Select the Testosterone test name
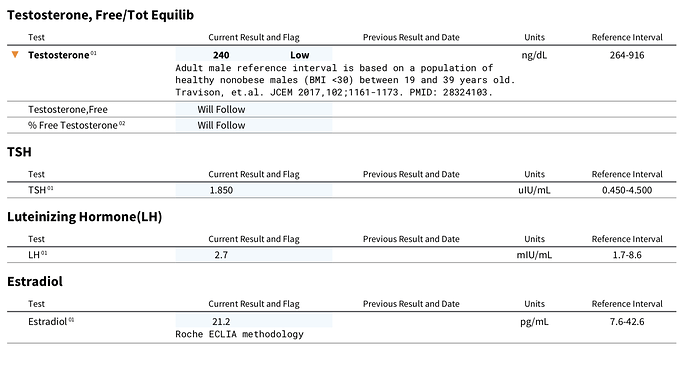690x372 pixels. (x=59, y=55)
